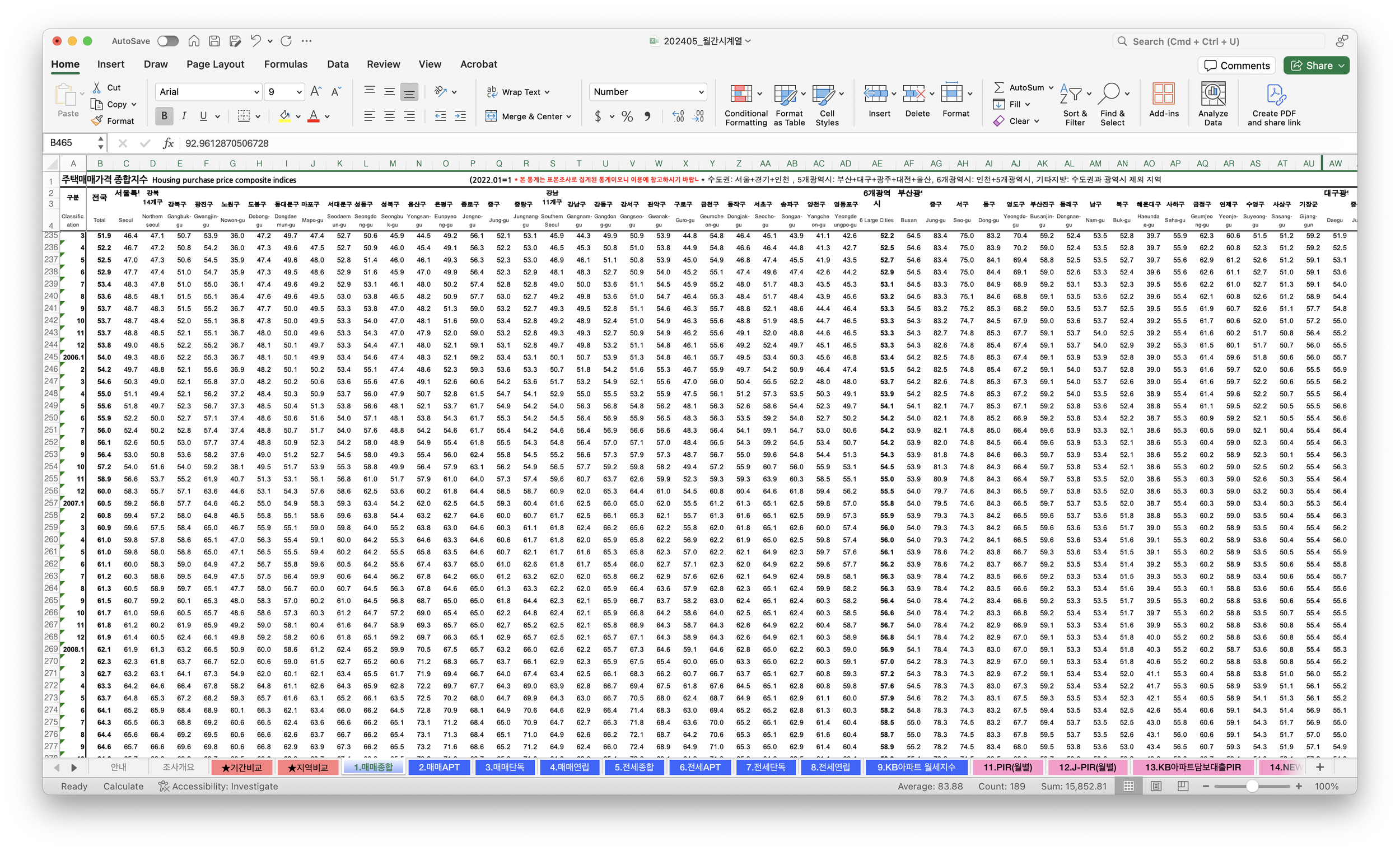Expand the font size dropdown
1400x851 pixels.
(299, 92)
